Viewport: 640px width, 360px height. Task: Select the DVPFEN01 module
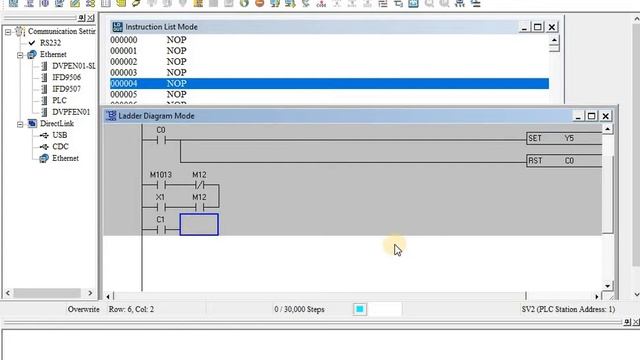71,112
